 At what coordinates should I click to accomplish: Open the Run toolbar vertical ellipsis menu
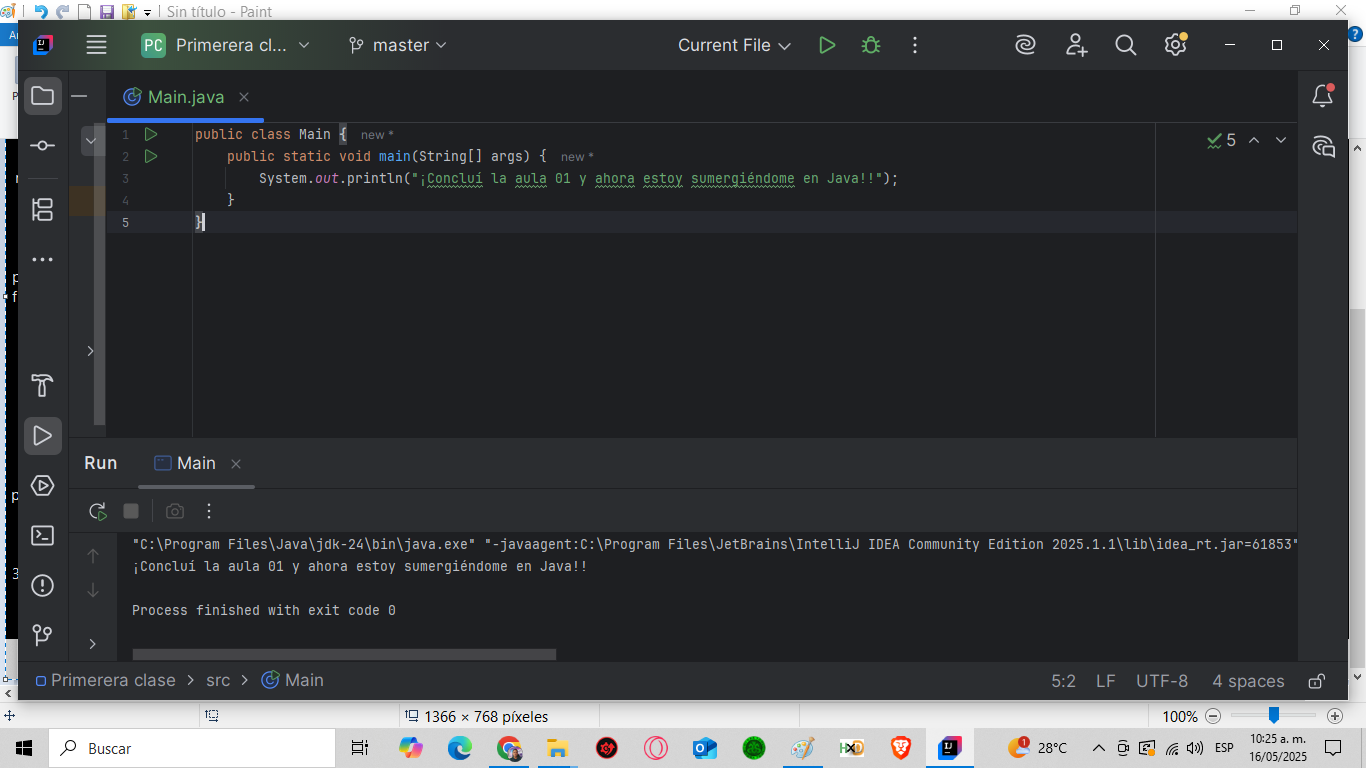pos(209,511)
